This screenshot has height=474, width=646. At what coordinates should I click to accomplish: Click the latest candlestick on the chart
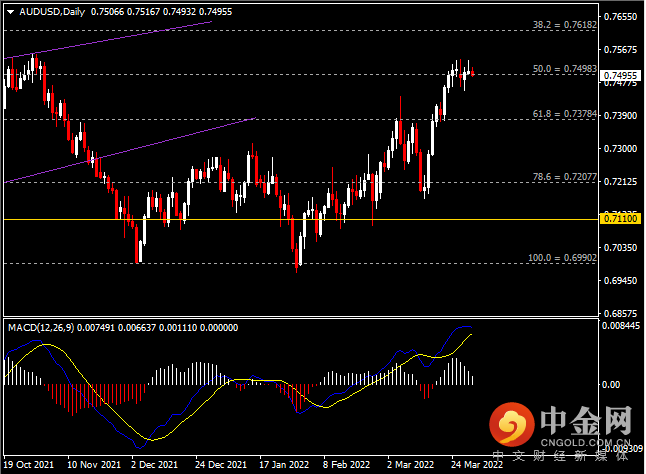pyautogui.click(x=473, y=72)
